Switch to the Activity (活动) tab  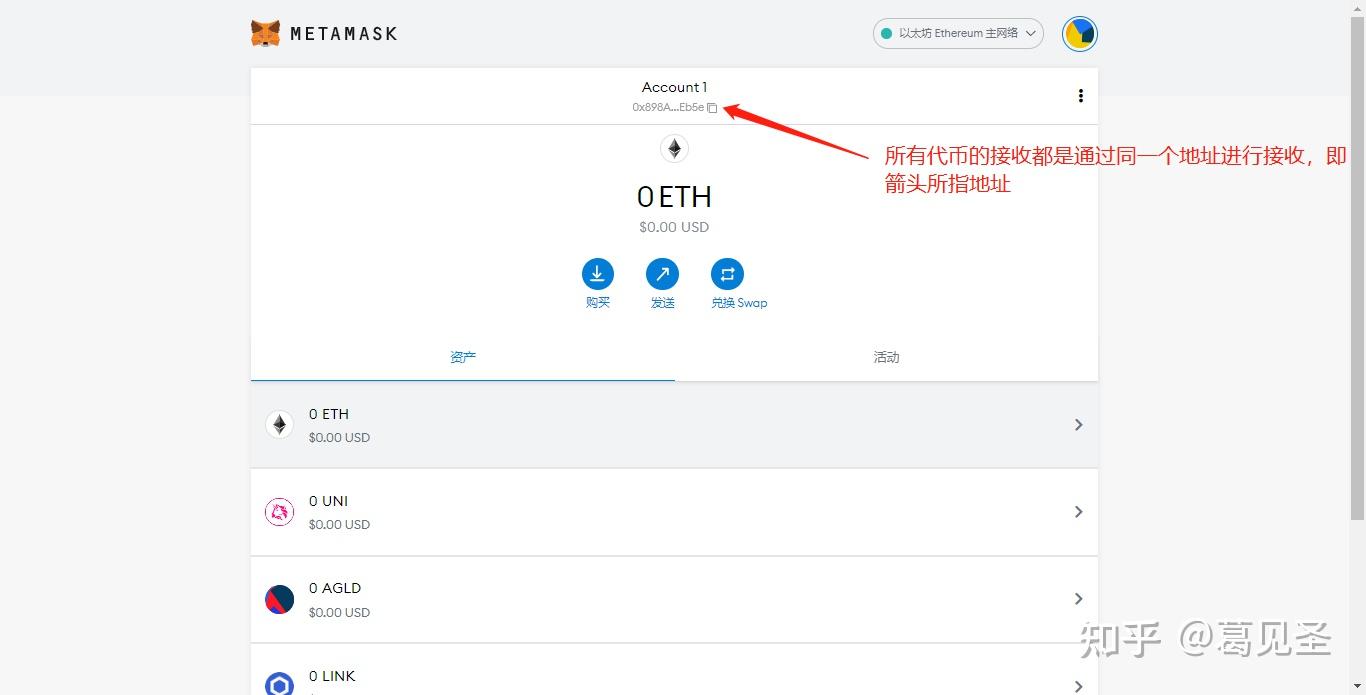[886, 357]
